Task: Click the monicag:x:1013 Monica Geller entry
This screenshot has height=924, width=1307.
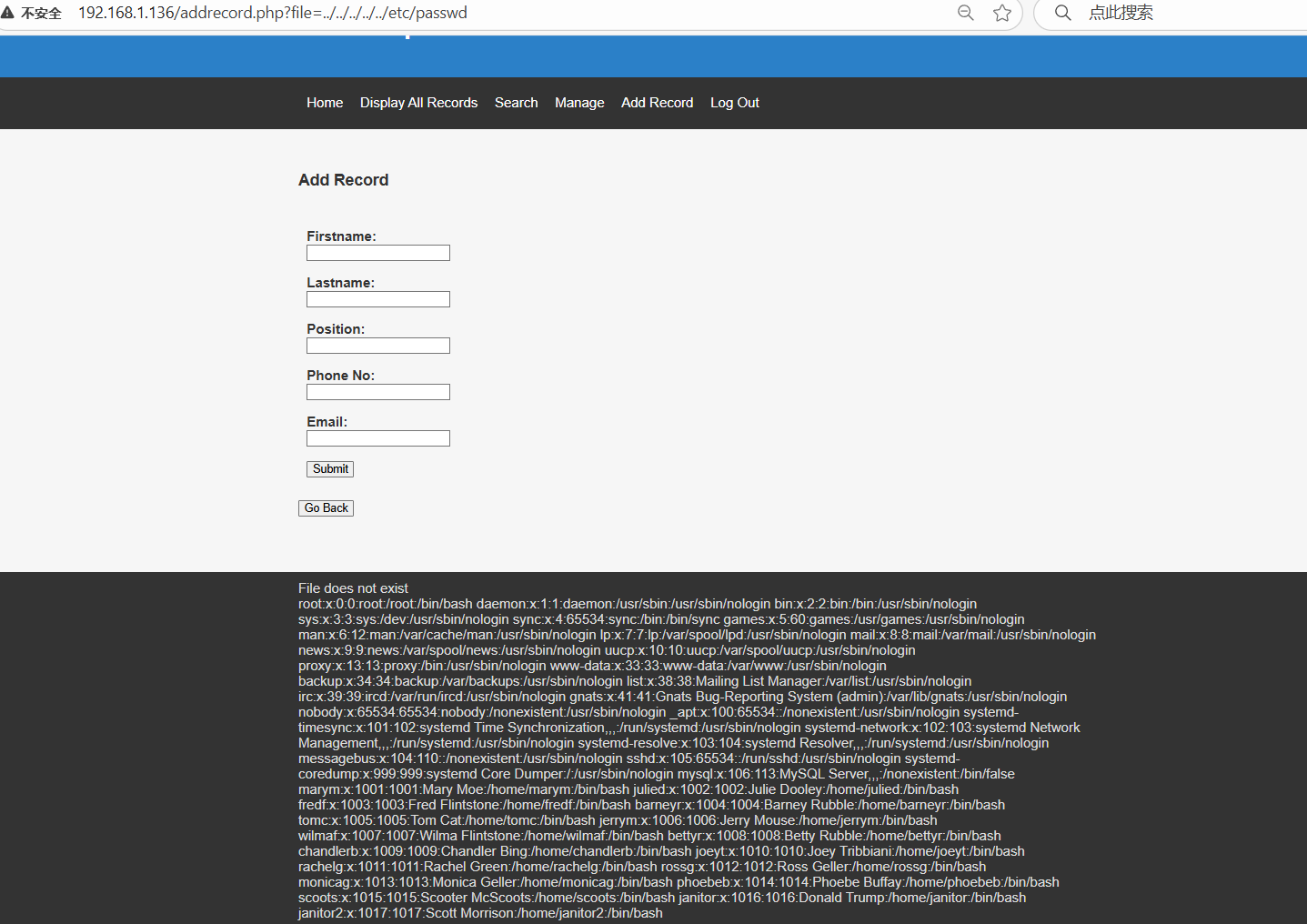Action: click(486, 882)
